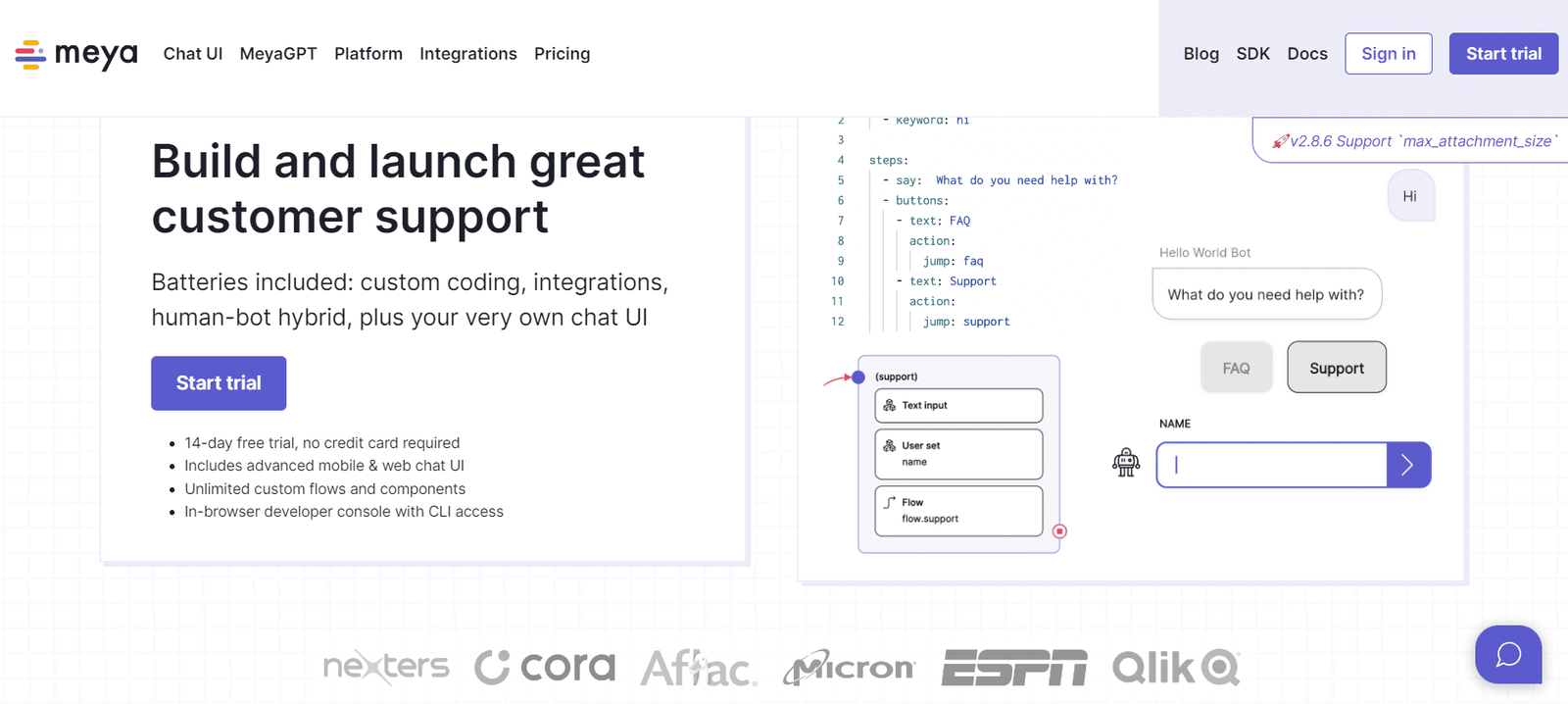Click the Aflac logo

(699, 669)
